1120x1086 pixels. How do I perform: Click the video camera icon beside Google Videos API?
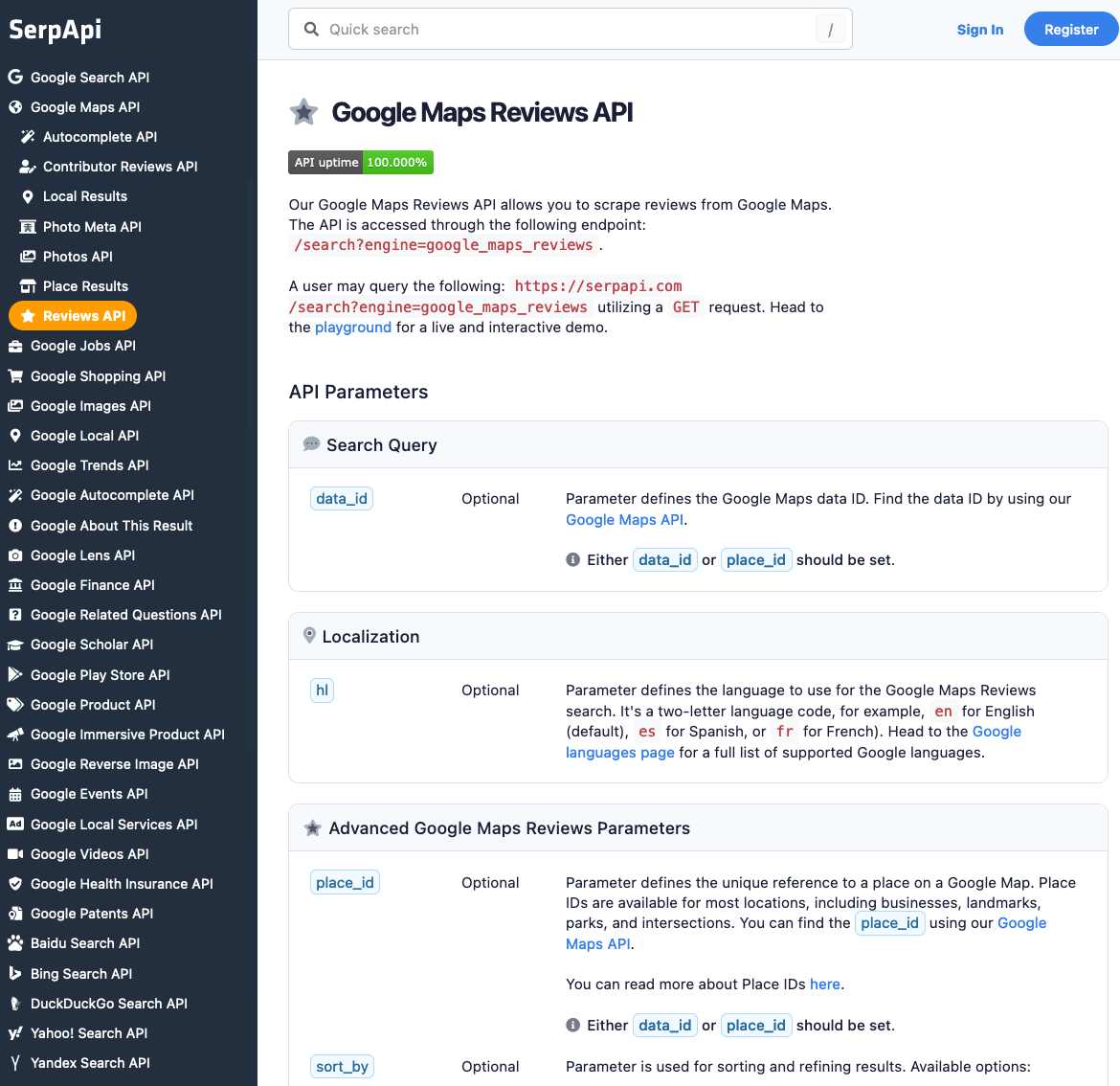coord(15,854)
